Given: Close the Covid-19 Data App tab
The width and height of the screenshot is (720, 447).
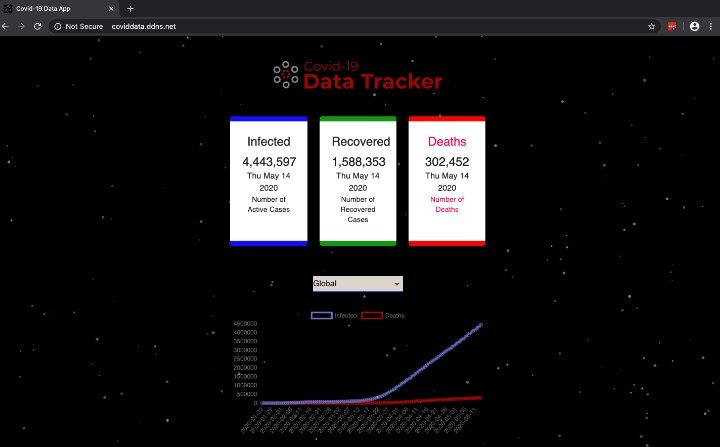Looking at the screenshot, I should tap(111, 9).
